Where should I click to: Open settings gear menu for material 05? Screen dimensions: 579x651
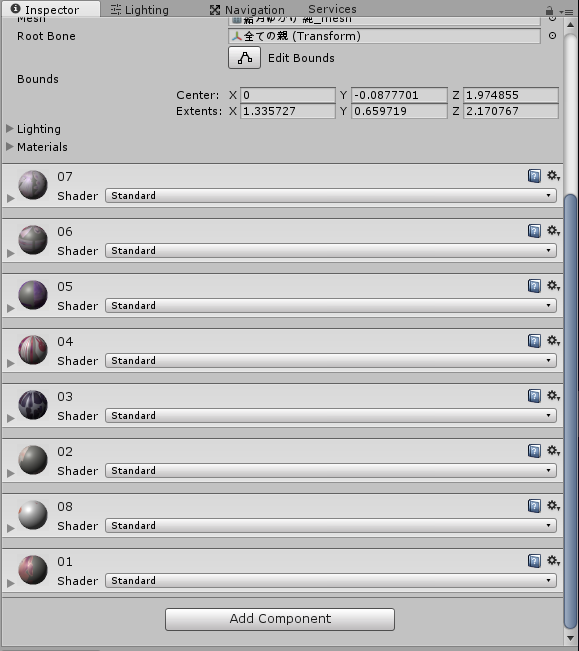click(553, 286)
